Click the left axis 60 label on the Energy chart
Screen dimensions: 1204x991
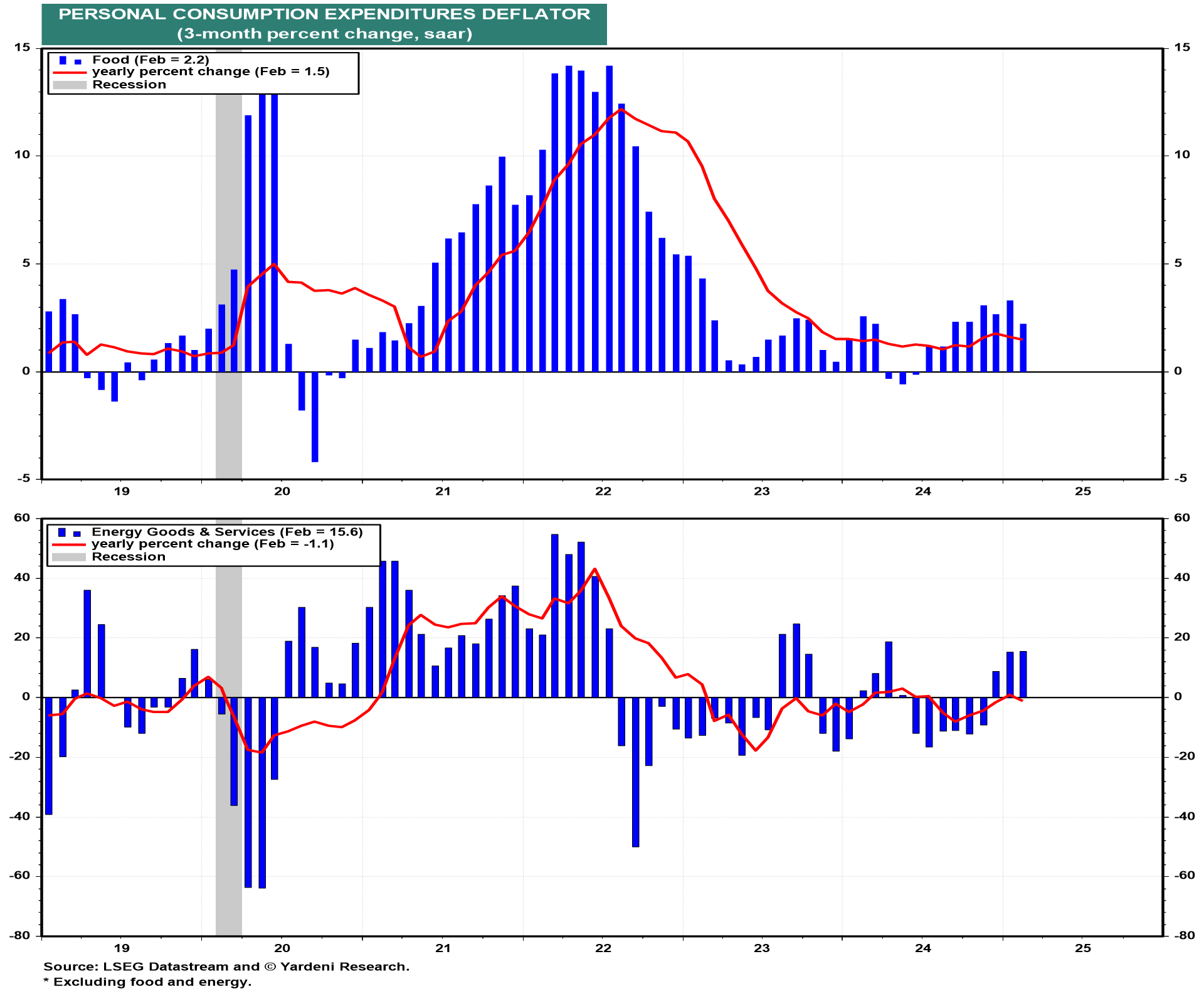point(22,517)
